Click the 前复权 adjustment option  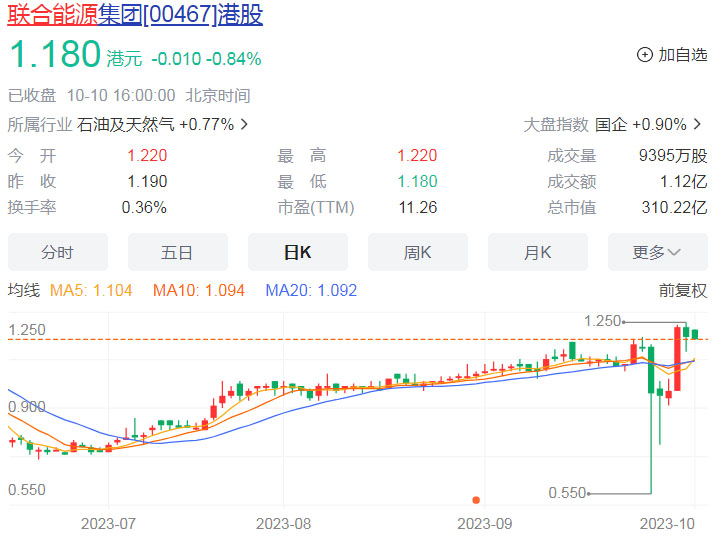(x=683, y=290)
